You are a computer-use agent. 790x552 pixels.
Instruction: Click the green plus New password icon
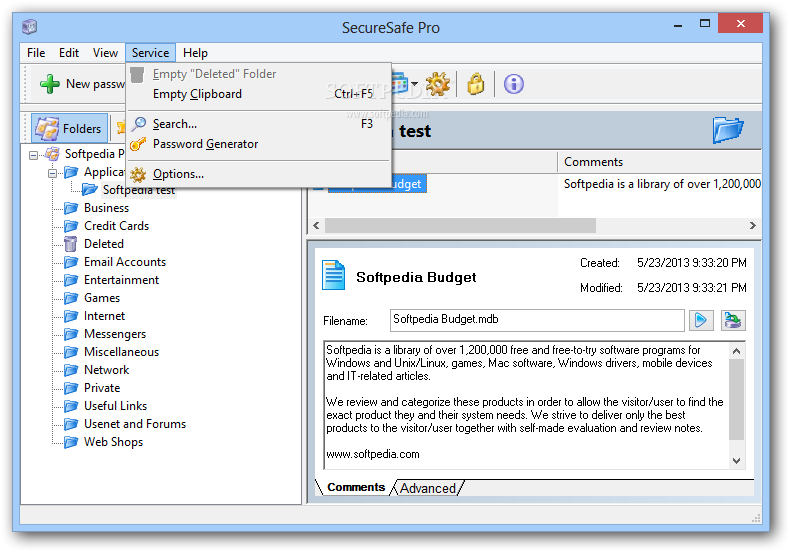pos(50,84)
